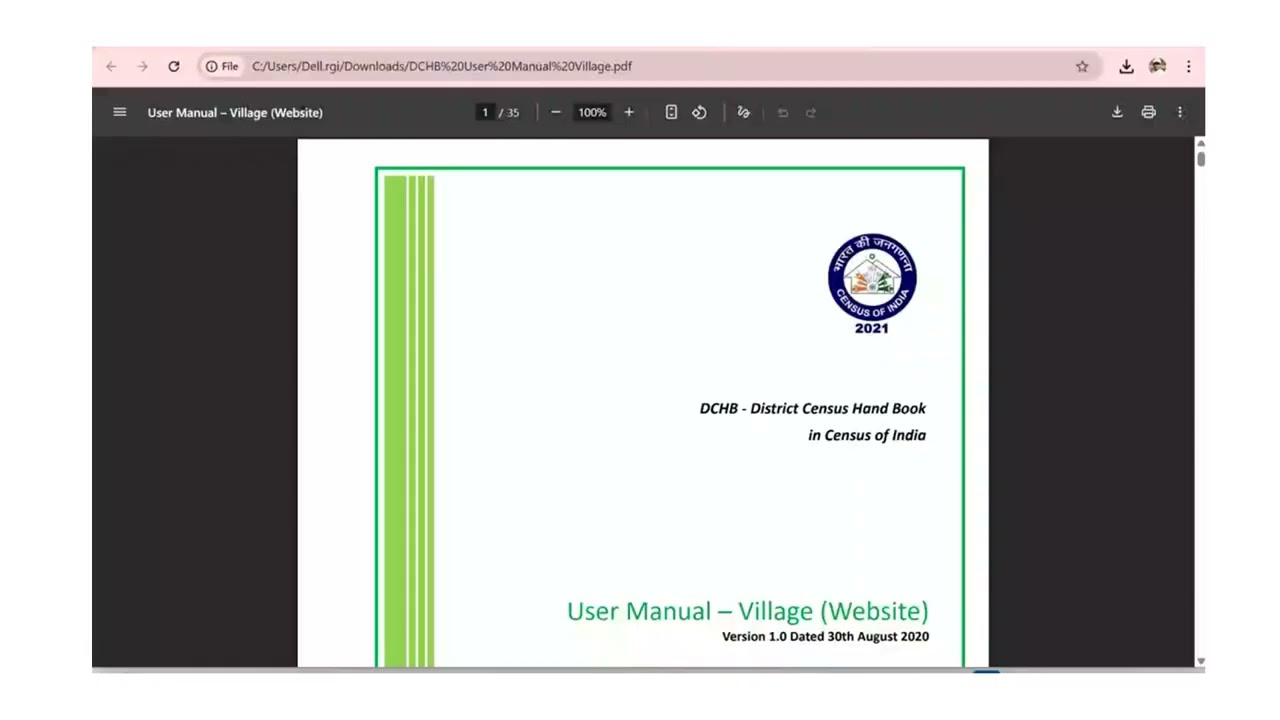Open PDF viewer more actions menu
The width and height of the screenshot is (1280, 720).
[x=1180, y=112]
